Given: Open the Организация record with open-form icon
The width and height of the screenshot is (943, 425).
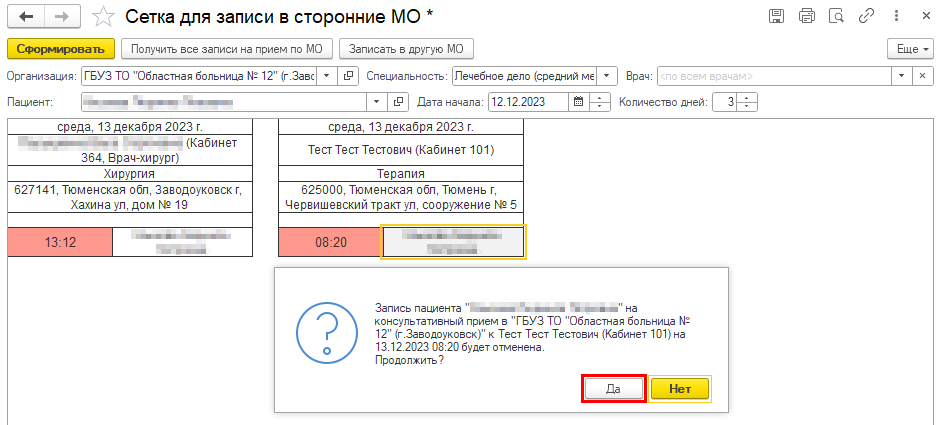Looking at the screenshot, I should (x=348, y=76).
